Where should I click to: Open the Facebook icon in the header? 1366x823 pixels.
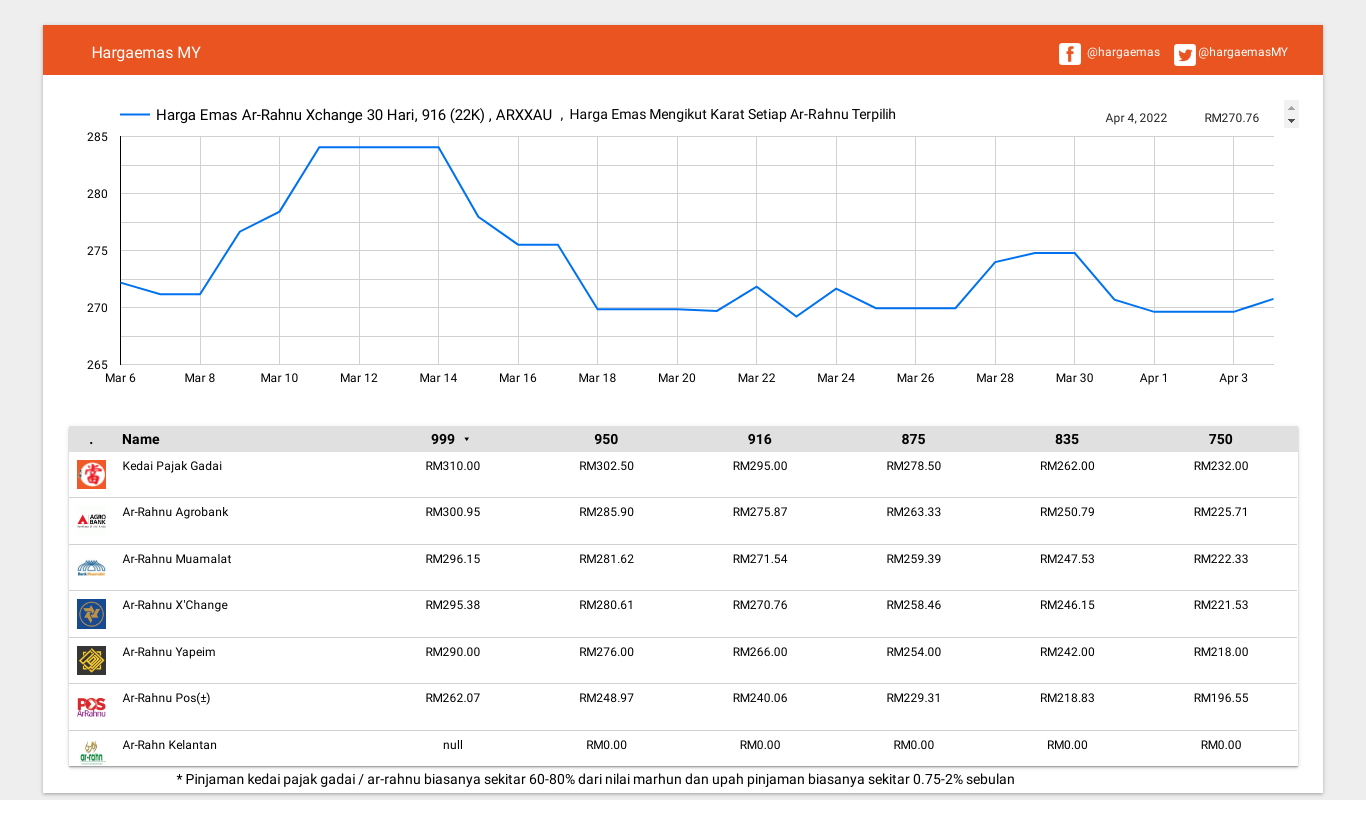click(x=1070, y=54)
